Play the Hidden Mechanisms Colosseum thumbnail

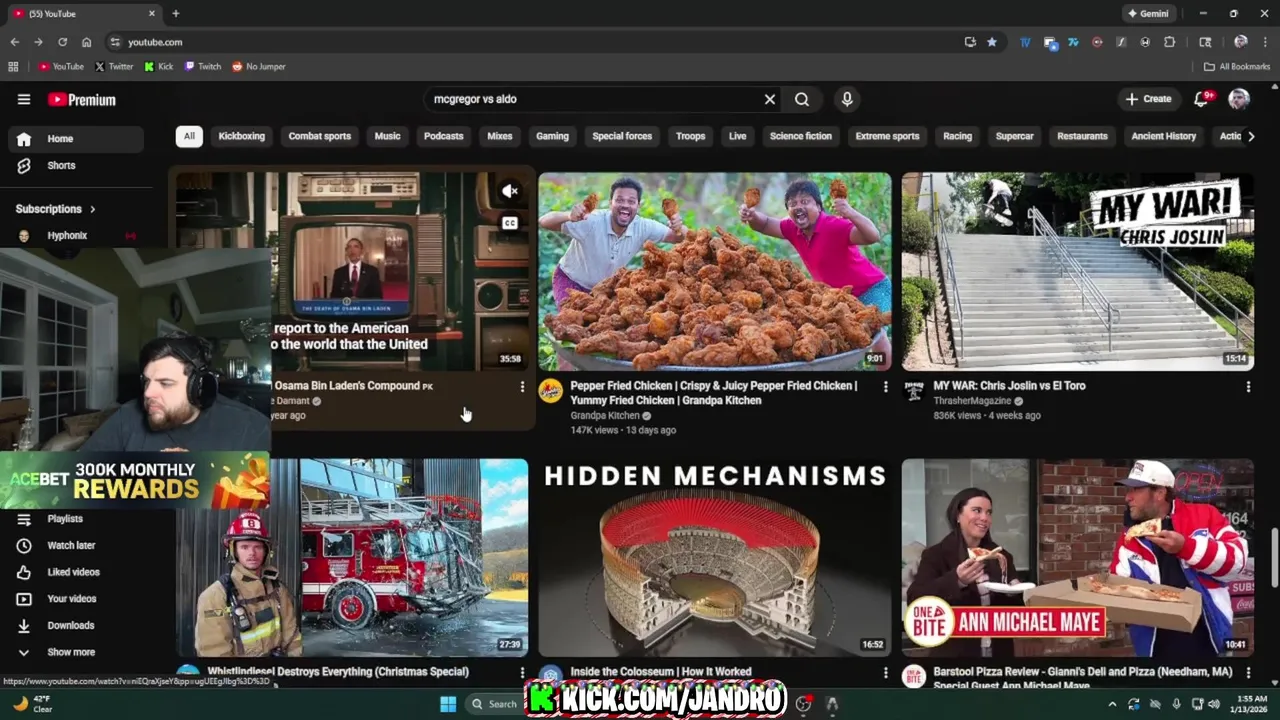click(x=715, y=557)
